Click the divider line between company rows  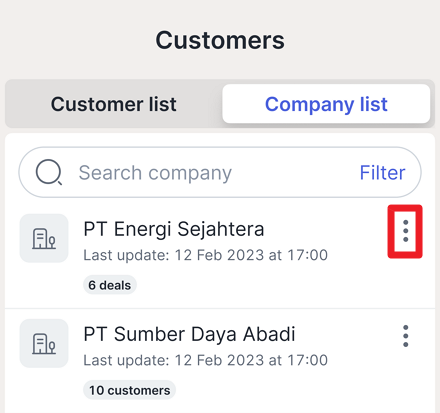pyautogui.click(x=220, y=309)
